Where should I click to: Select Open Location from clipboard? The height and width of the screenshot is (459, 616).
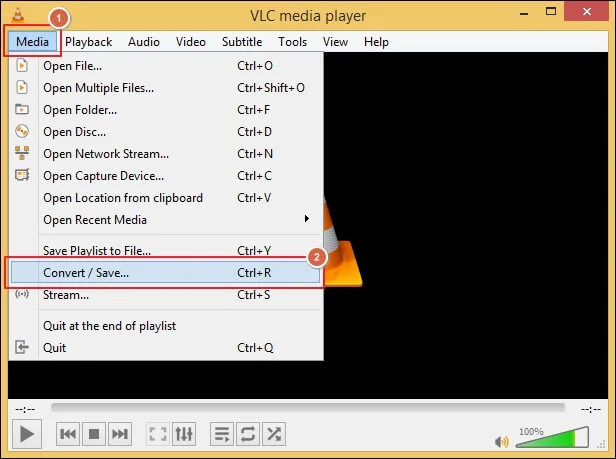[x=165, y=198]
